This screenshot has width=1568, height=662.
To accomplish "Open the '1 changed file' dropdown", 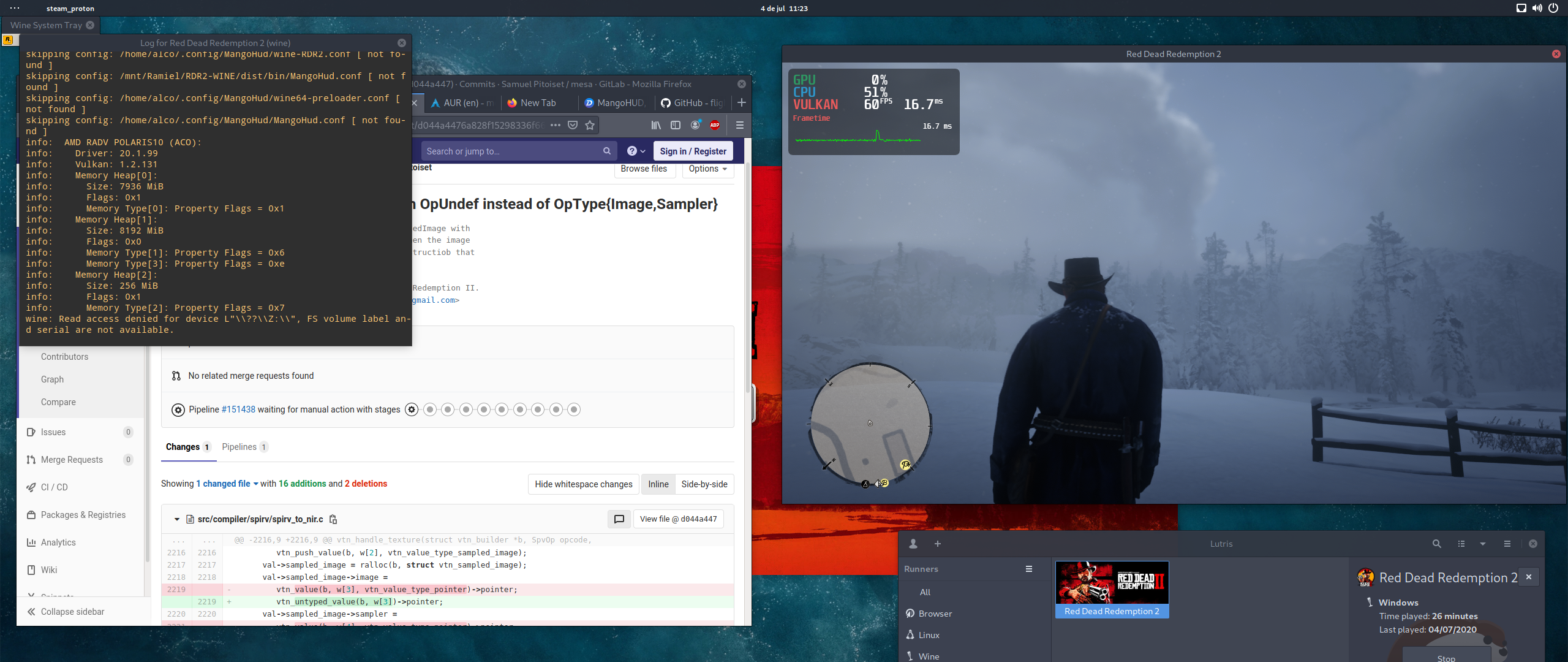I will (x=227, y=484).
